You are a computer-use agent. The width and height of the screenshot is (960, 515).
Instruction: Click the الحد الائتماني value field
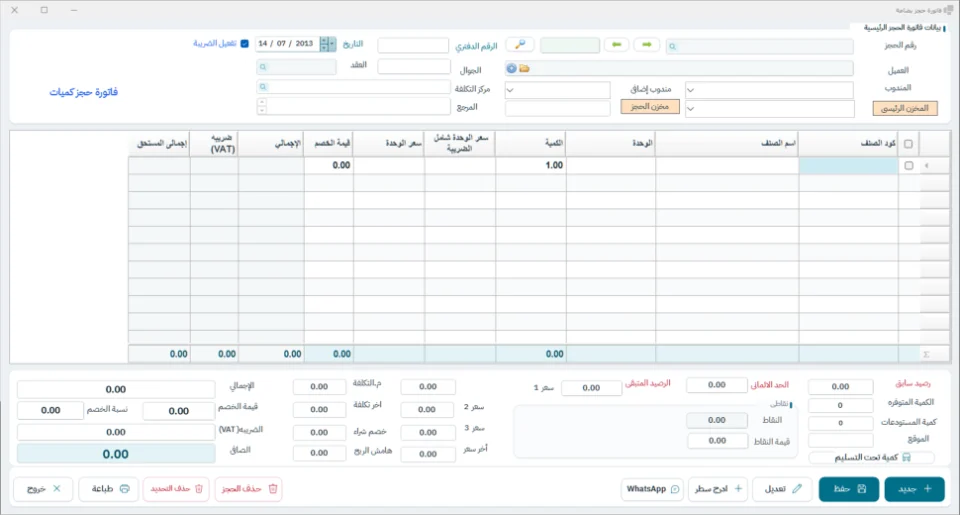[716, 385]
